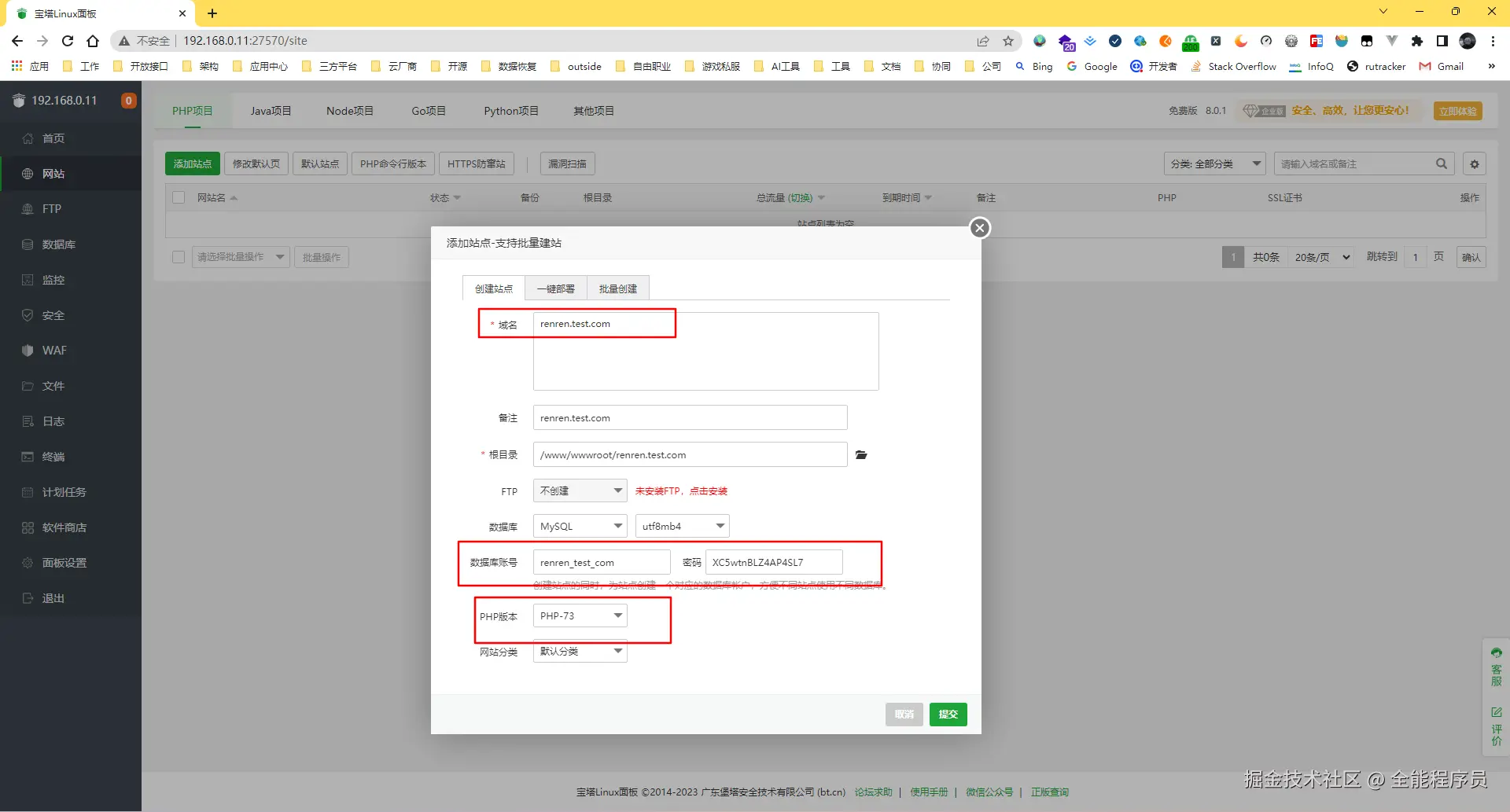Close the add-site dialog
Image resolution: width=1510 pixels, height=812 pixels.
click(x=979, y=228)
